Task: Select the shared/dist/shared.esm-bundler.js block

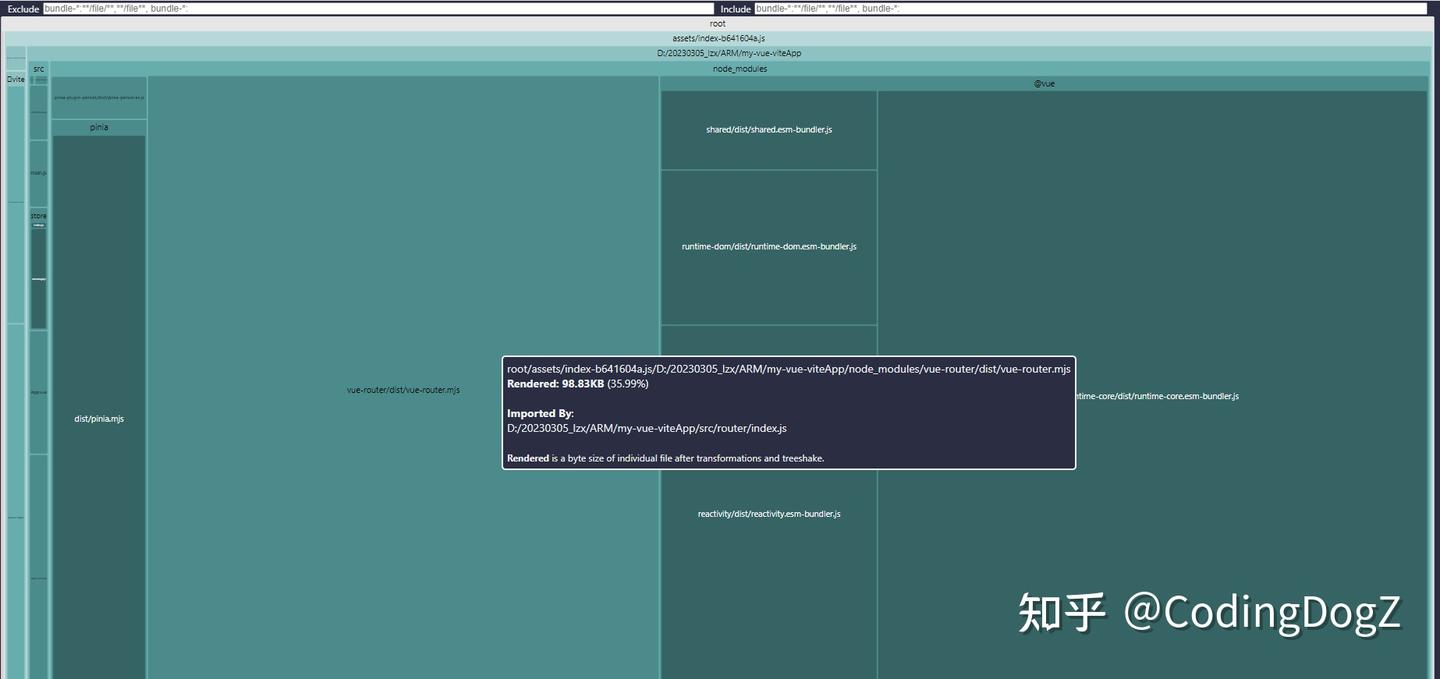Action: [x=769, y=130]
